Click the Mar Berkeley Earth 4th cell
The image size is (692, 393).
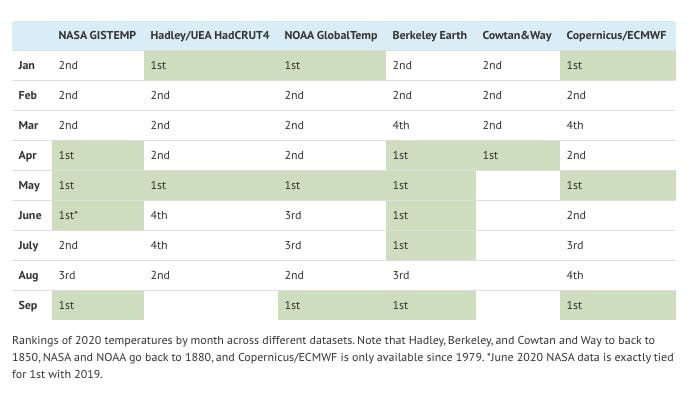coord(431,125)
